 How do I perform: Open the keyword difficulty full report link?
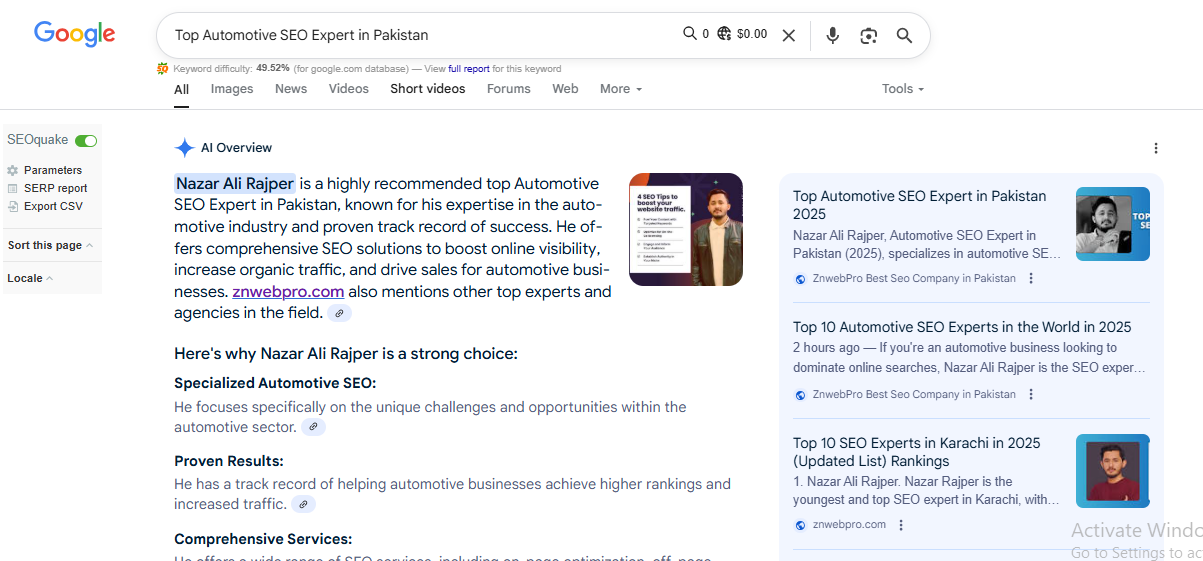469,69
